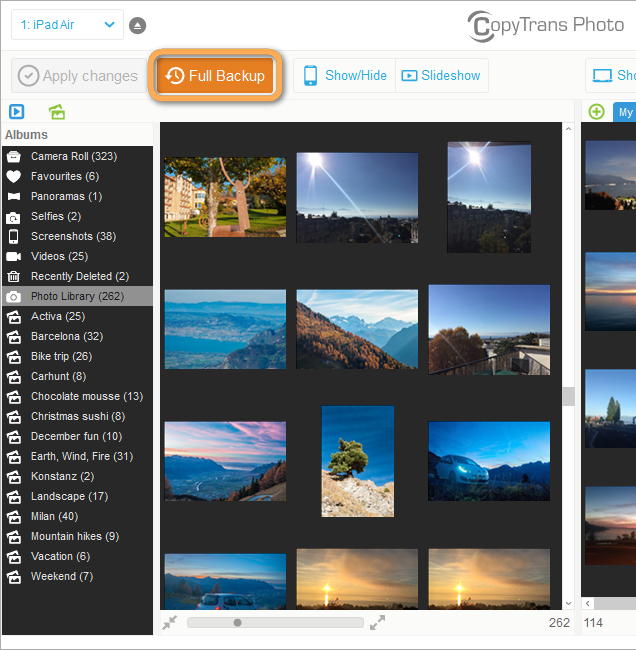636x650 pixels.
Task: Adjust the thumbnail size slider
Action: (x=237, y=622)
